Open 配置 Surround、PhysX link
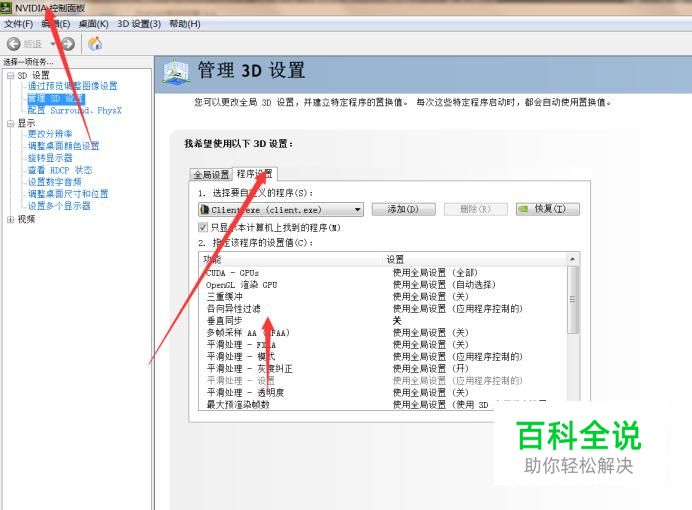The height and width of the screenshot is (510, 692). click(x=74, y=110)
